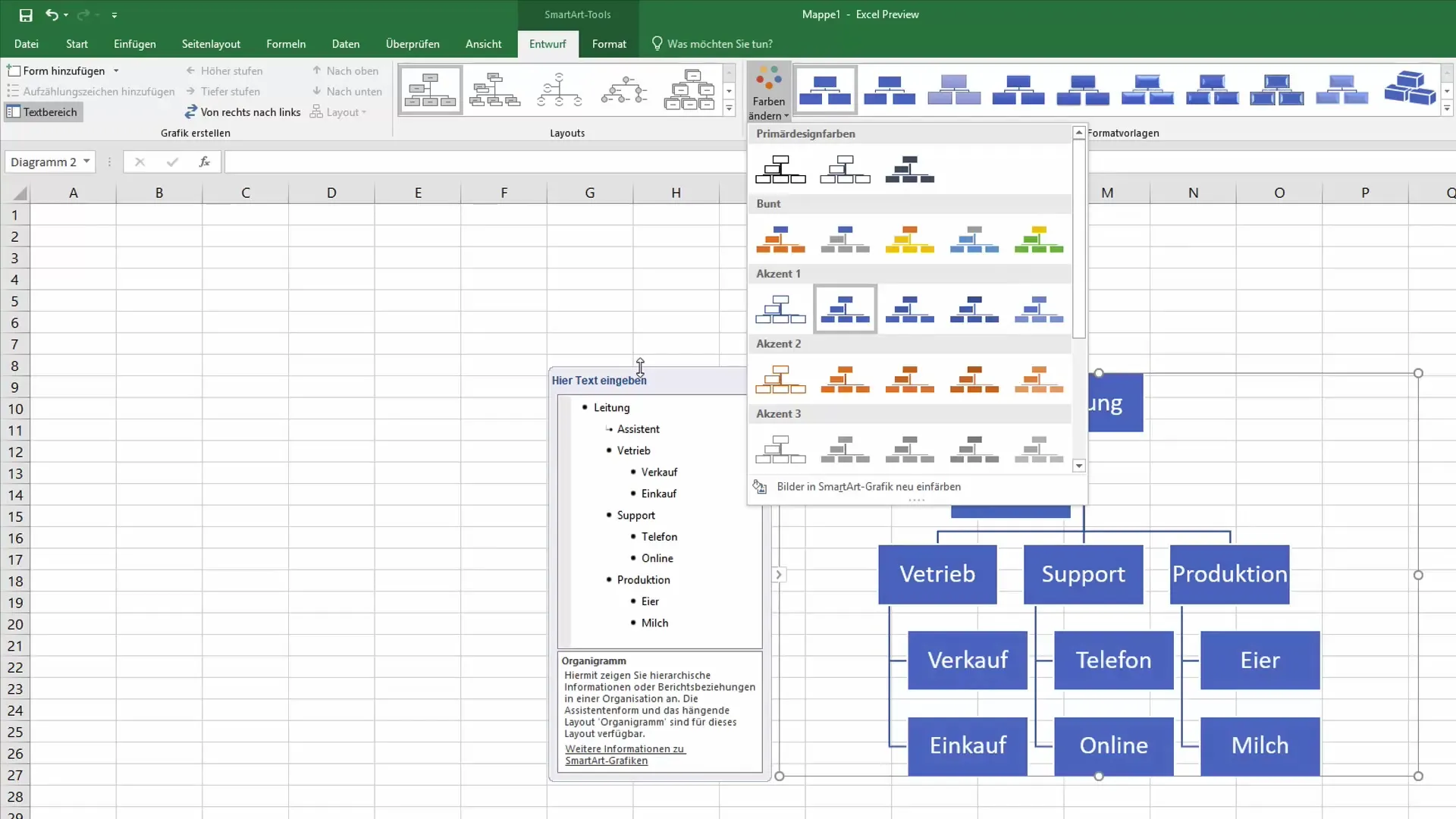Expand the SmartArt styles gallery more arrow
Viewport: 1456px width, 819px height.
[1447, 108]
